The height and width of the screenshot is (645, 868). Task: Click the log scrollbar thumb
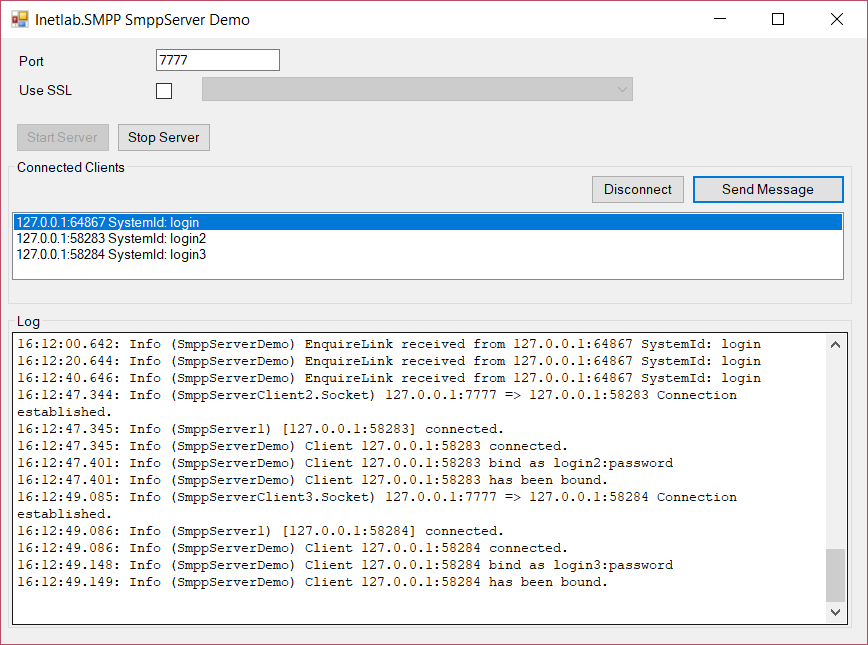pyautogui.click(x=835, y=575)
